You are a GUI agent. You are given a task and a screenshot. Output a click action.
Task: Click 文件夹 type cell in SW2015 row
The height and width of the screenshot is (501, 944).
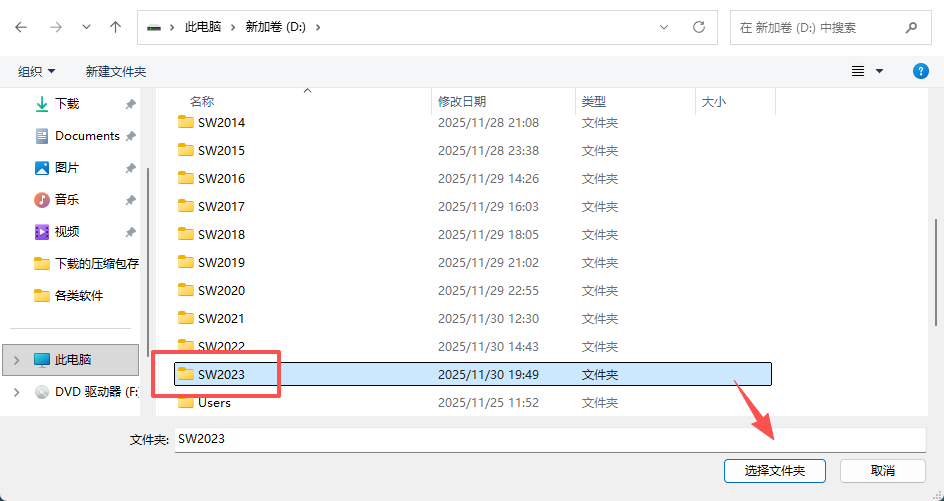[600, 151]
